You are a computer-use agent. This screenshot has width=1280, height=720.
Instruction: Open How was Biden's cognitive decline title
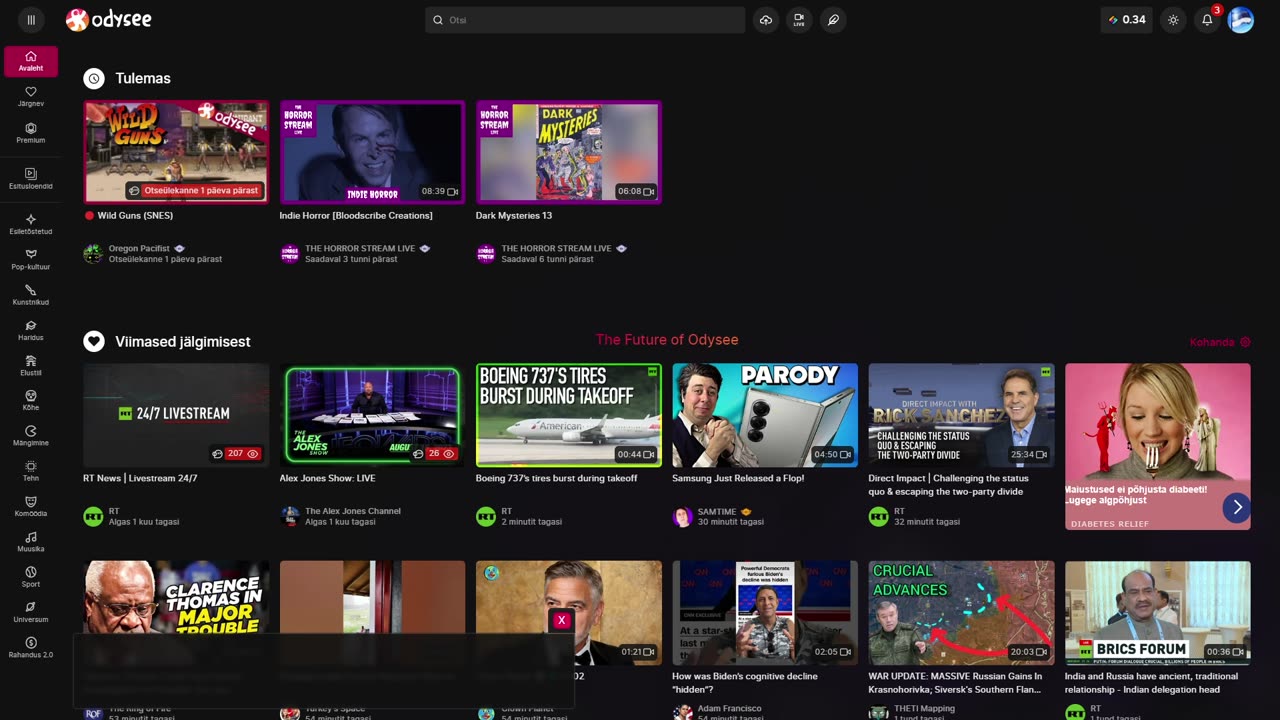[x=745, y=682]
